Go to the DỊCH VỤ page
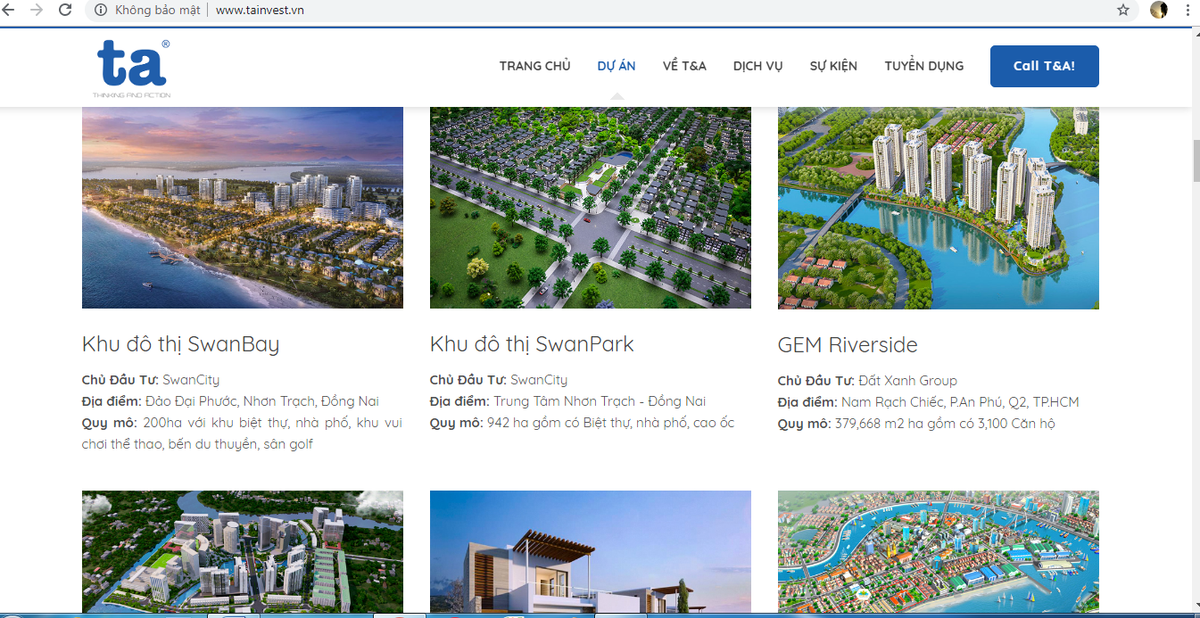The image size is (1200, 618). tap(758, 65)
